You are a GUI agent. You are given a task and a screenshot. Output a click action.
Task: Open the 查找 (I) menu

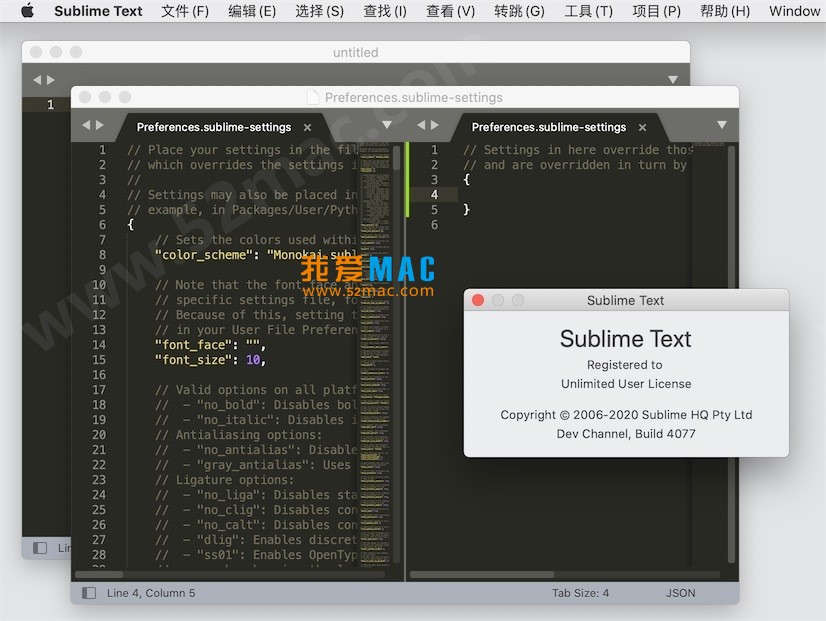pyautogui.click(x=385, y=11)
